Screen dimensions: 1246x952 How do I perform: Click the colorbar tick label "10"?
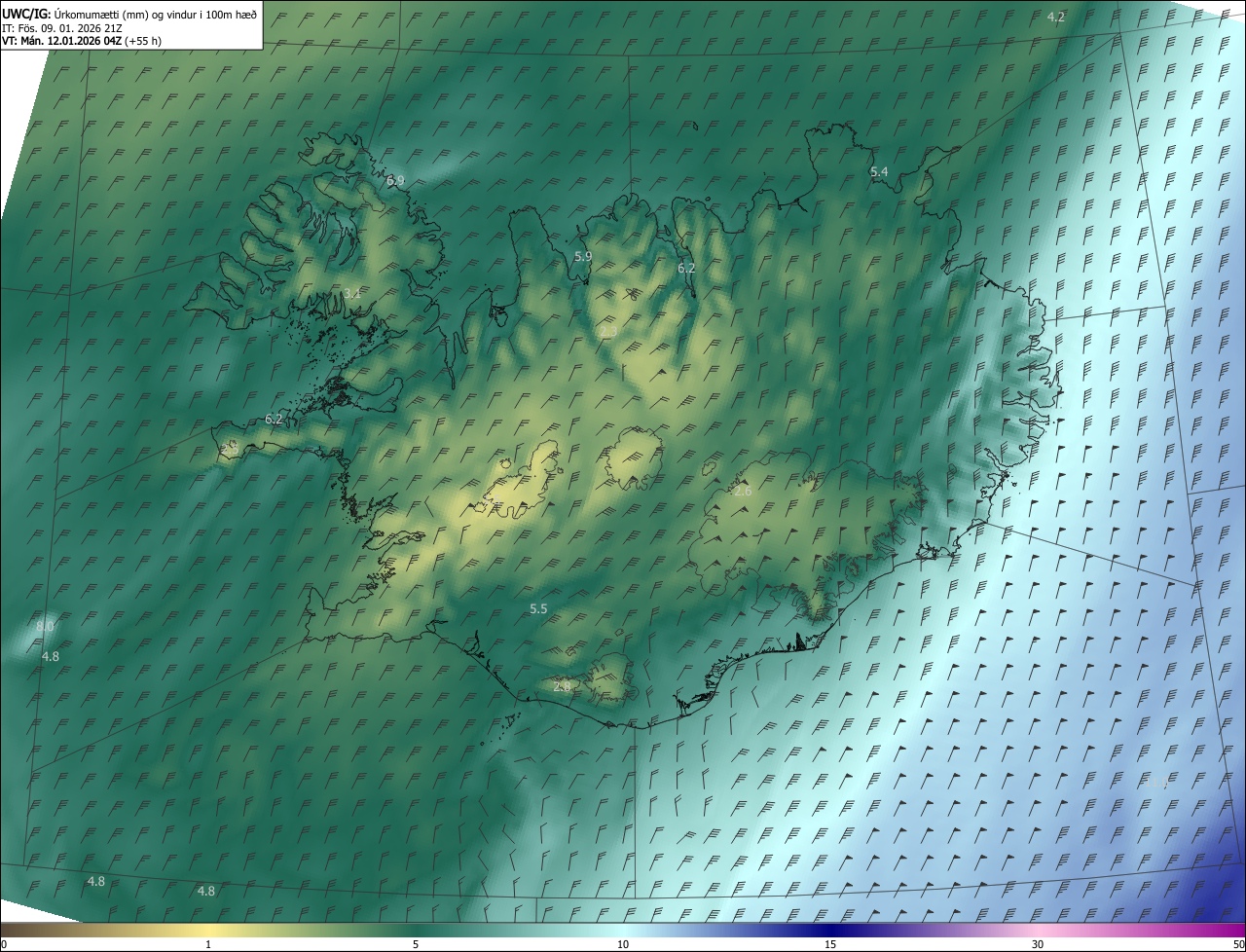pos(623,944)
